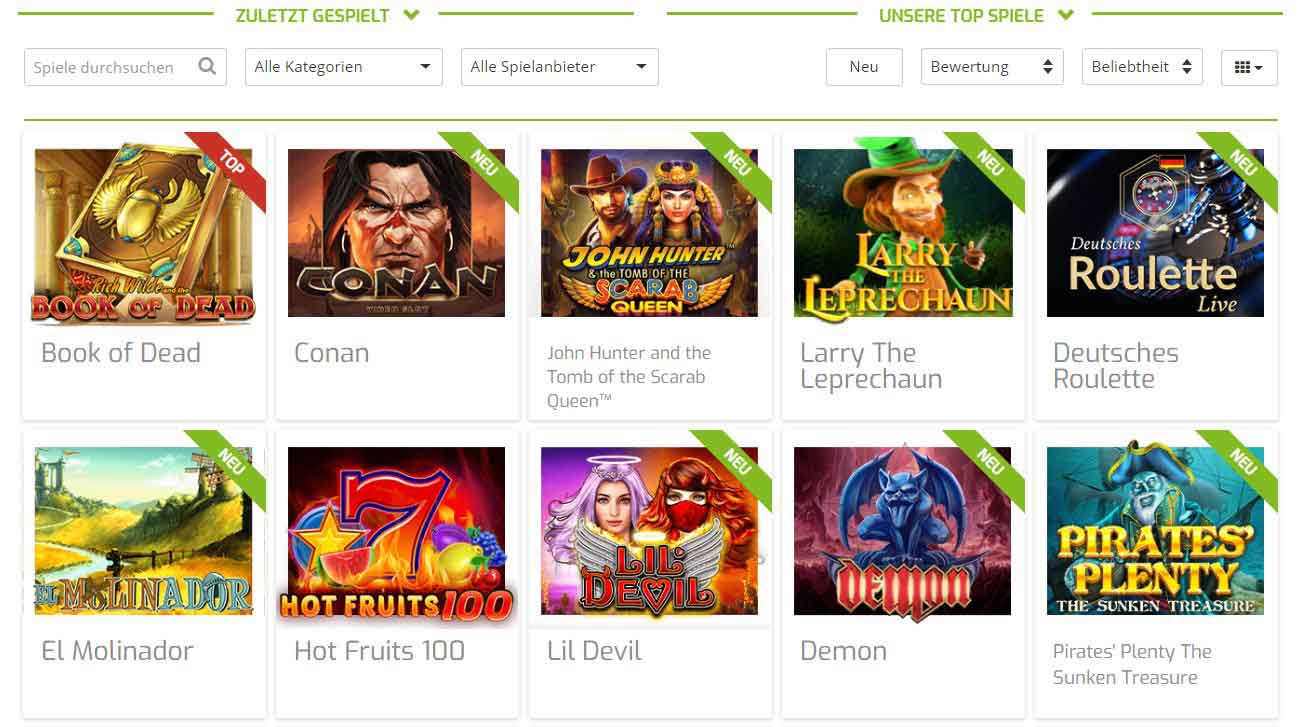
Task: Open the Book of Dead game thumbnail
Action: click(143, 233)
